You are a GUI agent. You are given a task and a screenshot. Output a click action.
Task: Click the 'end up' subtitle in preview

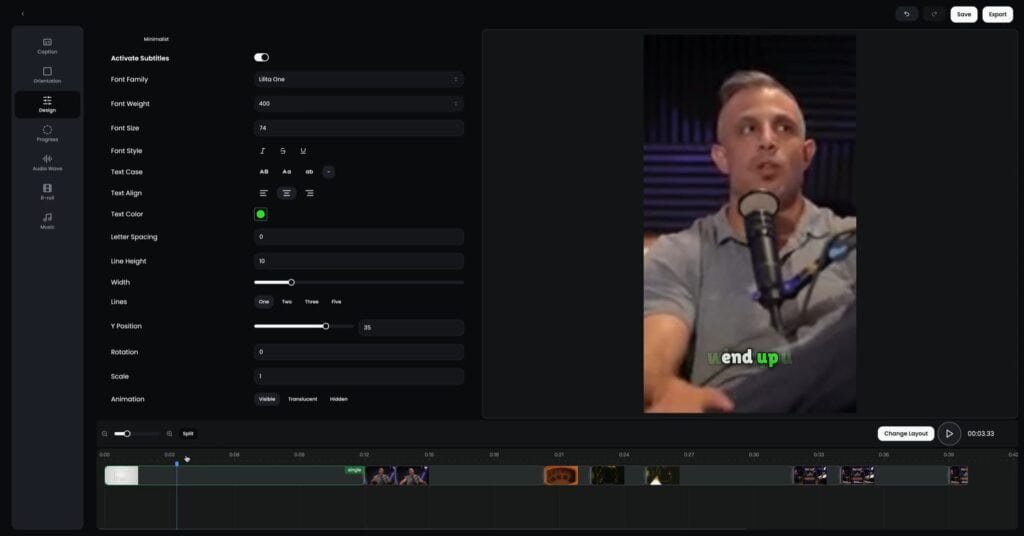(x=749, y=357)
